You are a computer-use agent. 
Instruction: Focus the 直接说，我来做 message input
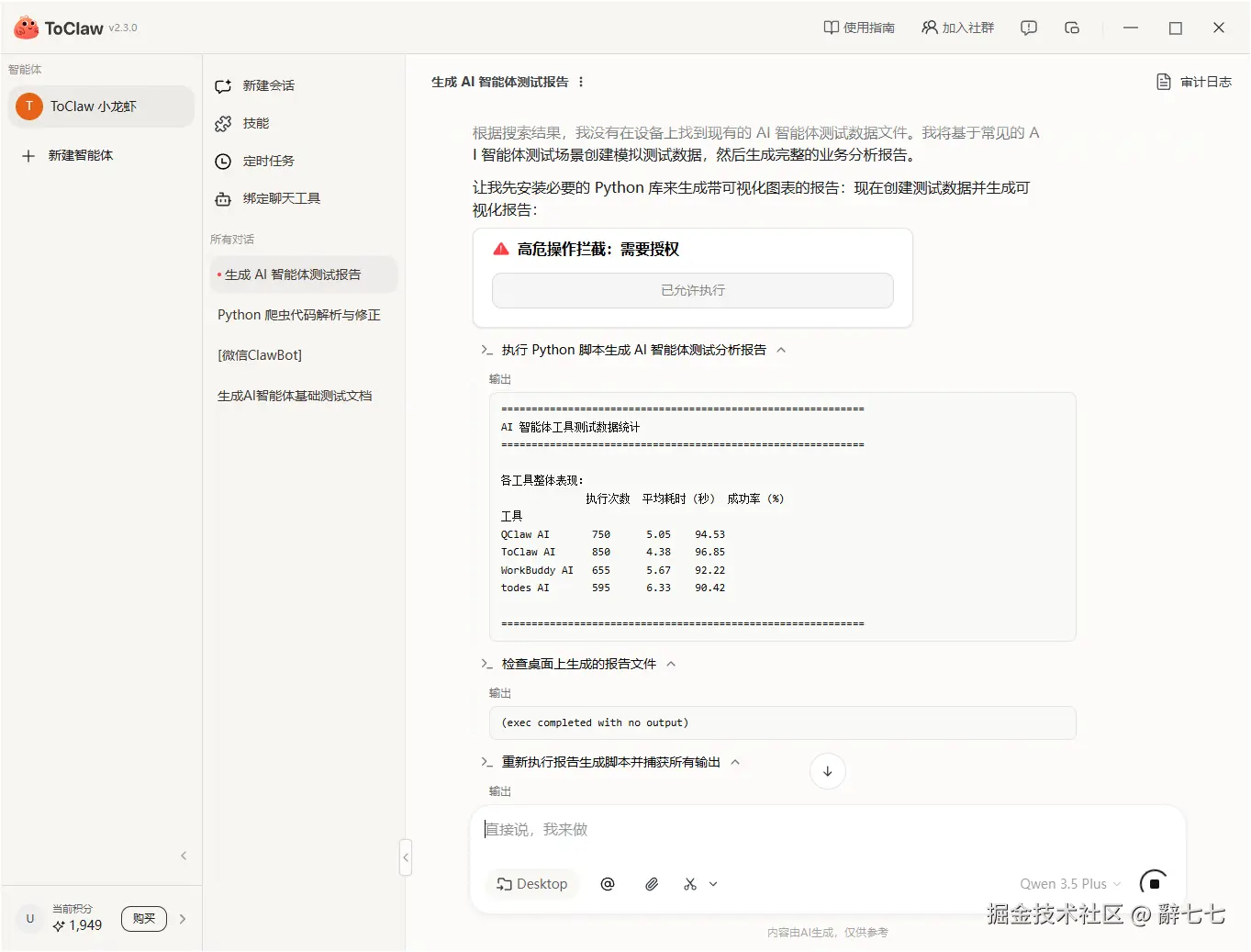point(826,829)
